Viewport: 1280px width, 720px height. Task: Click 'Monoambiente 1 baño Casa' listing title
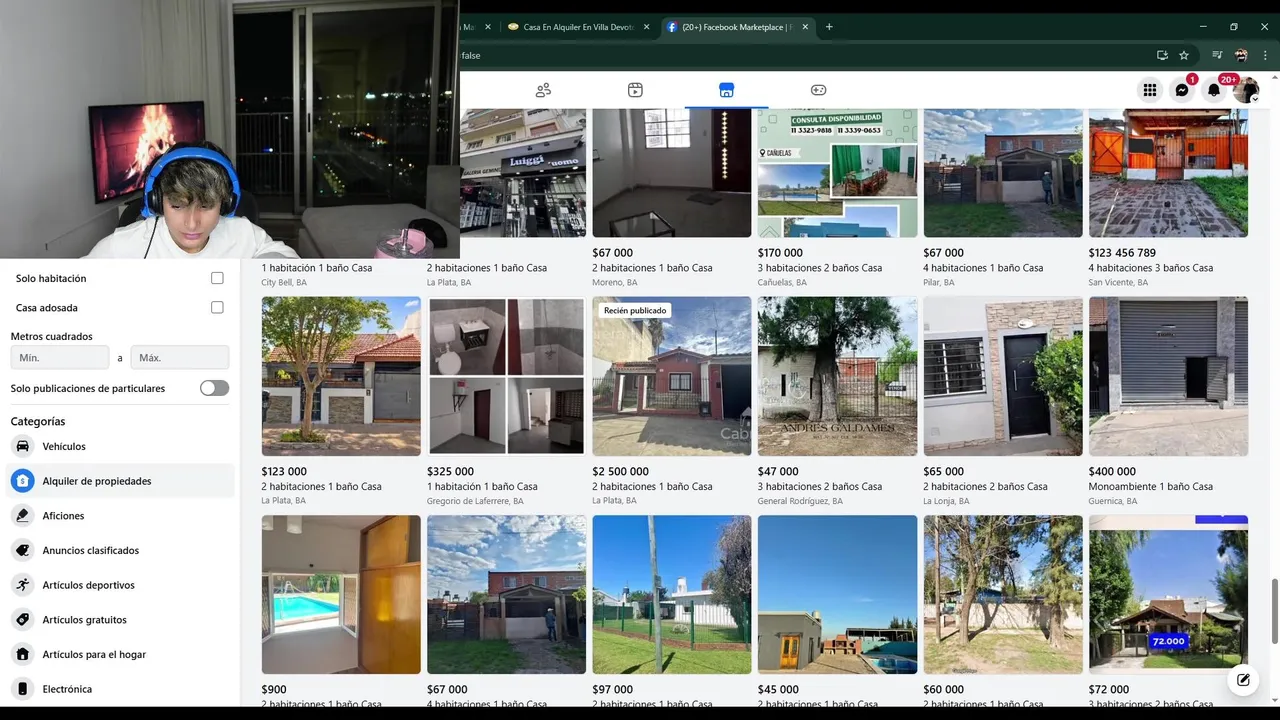coord(1150,487)
